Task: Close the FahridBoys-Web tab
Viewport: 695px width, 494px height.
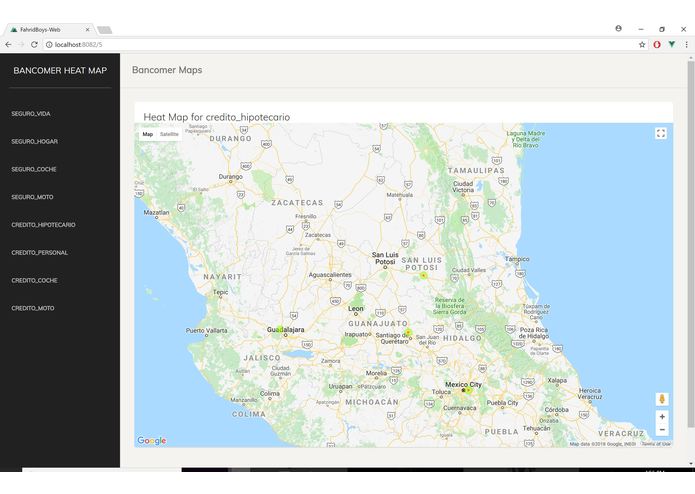Action: pyautogui.click(x=87, y=30)
